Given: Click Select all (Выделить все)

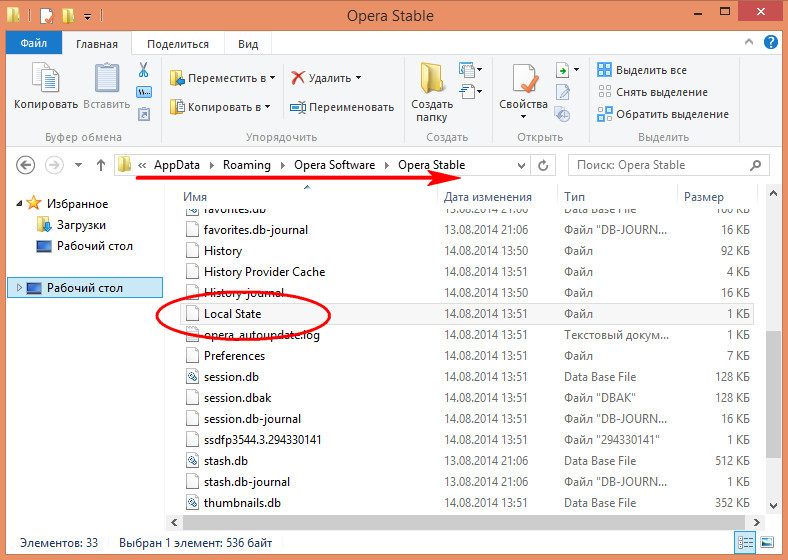Looking at the screenshot, I should coord(642,70).
